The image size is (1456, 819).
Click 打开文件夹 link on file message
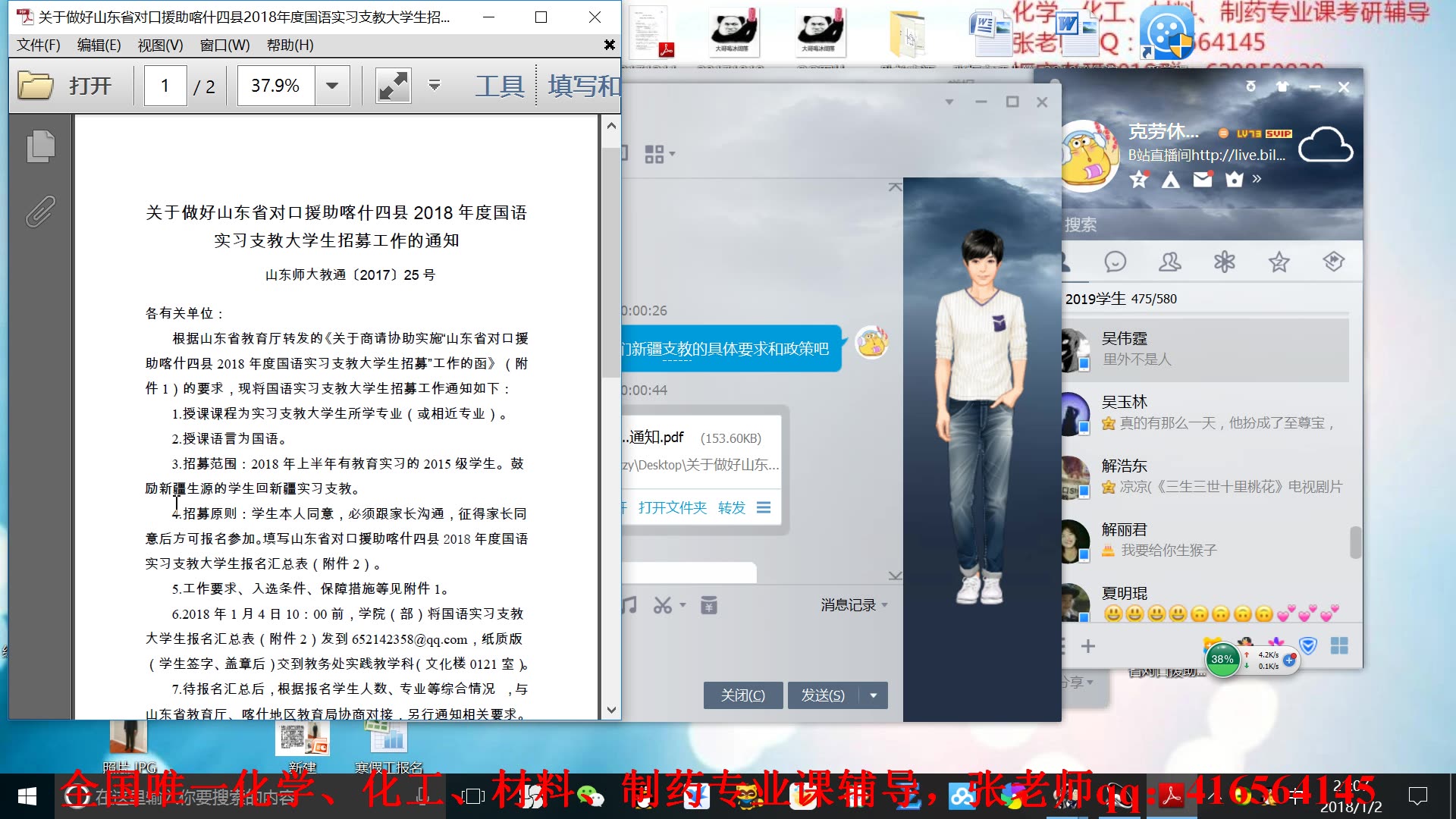coord(672,507)
